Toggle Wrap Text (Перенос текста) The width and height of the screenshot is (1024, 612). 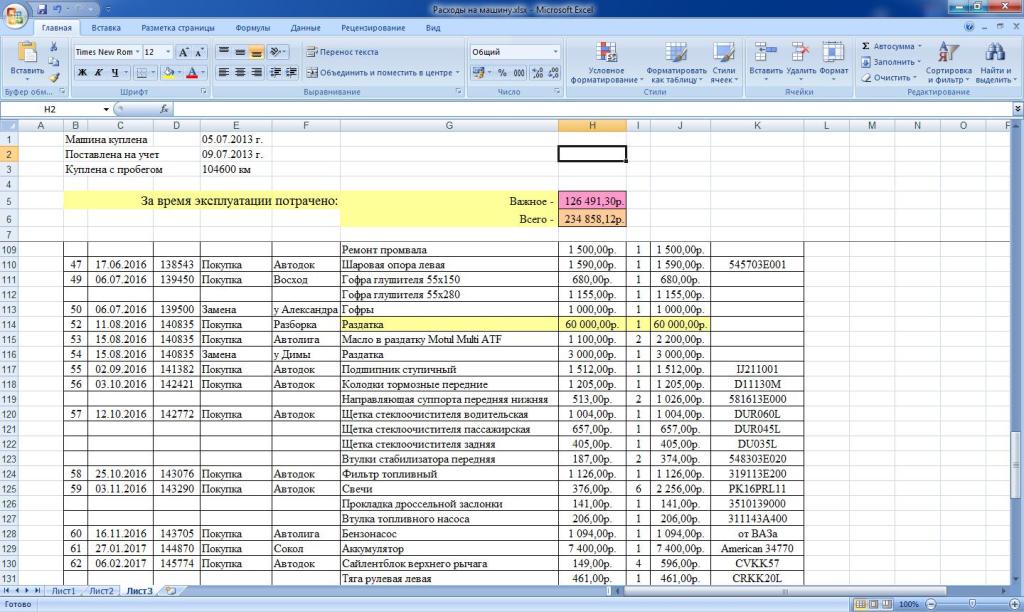341,51
